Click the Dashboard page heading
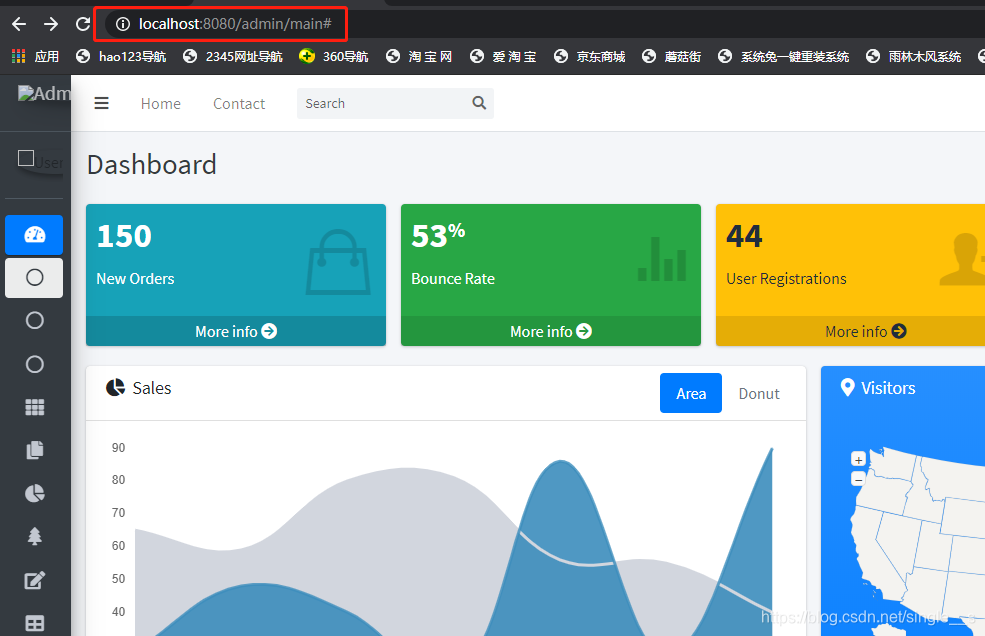 151,165
